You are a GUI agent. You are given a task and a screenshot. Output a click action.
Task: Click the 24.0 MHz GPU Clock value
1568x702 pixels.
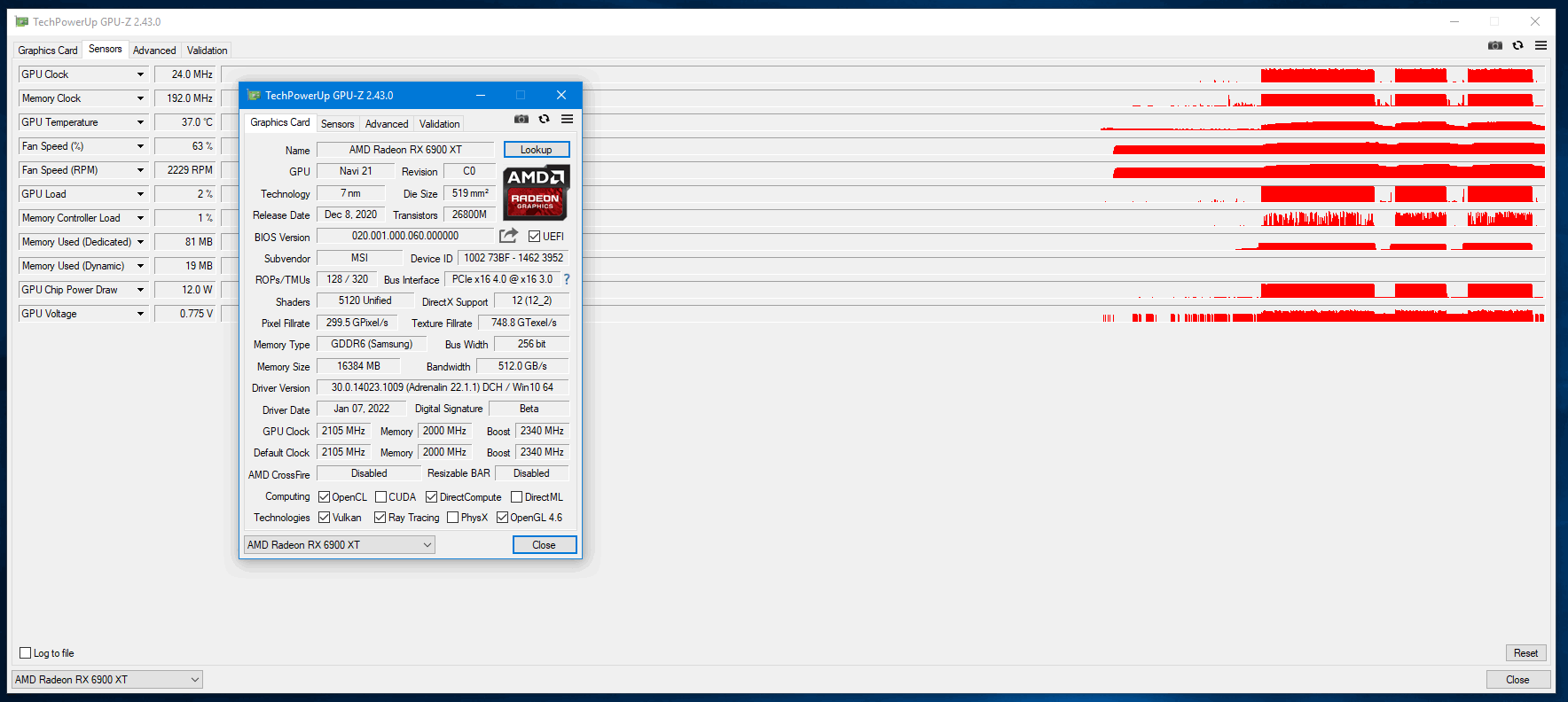[185, 74]
